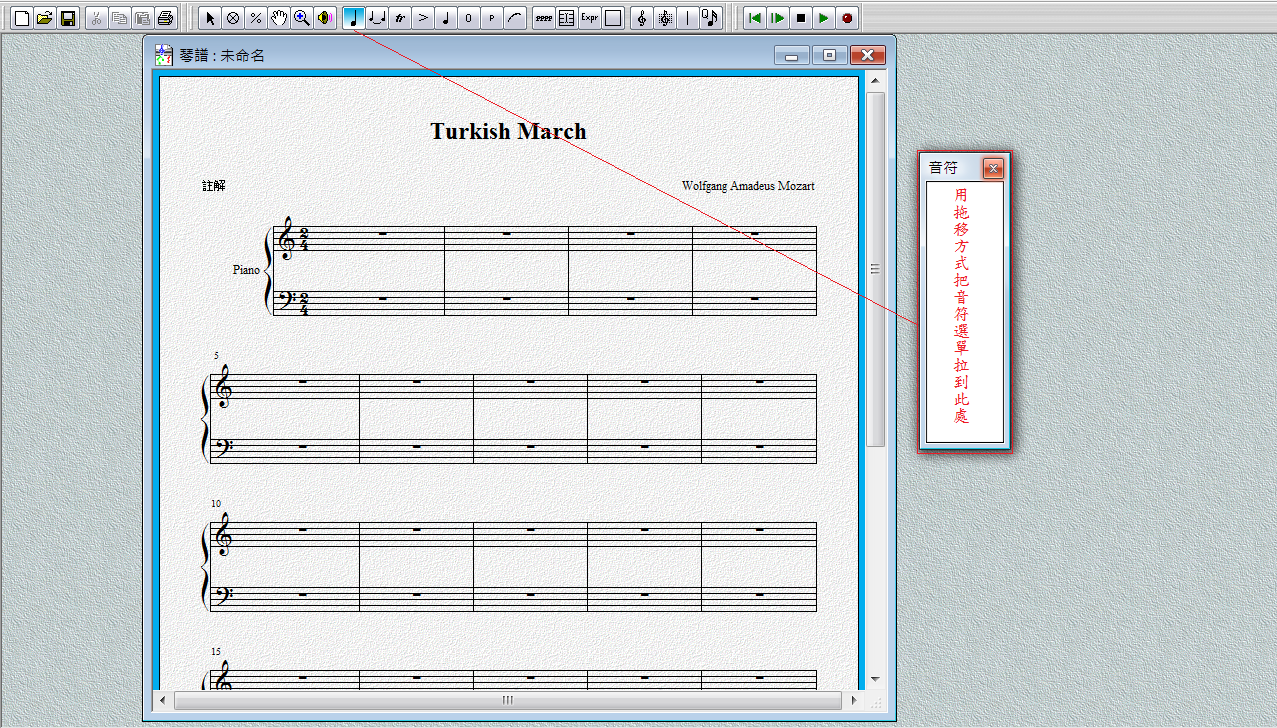Click the "註解" annotation label
Screen dimensions: 1277x728
[x=214, y=186]
